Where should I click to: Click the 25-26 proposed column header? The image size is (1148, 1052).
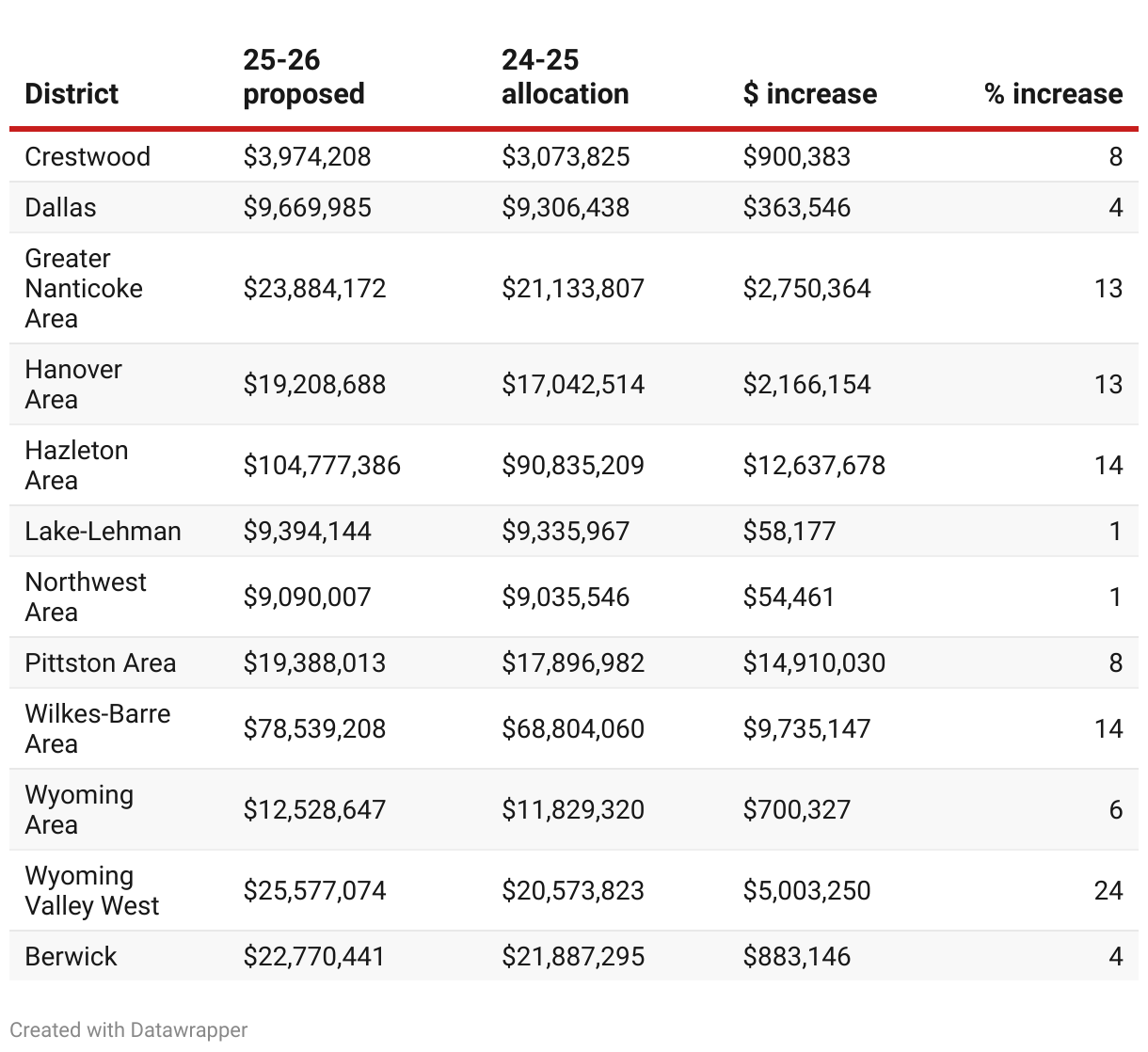303,77
